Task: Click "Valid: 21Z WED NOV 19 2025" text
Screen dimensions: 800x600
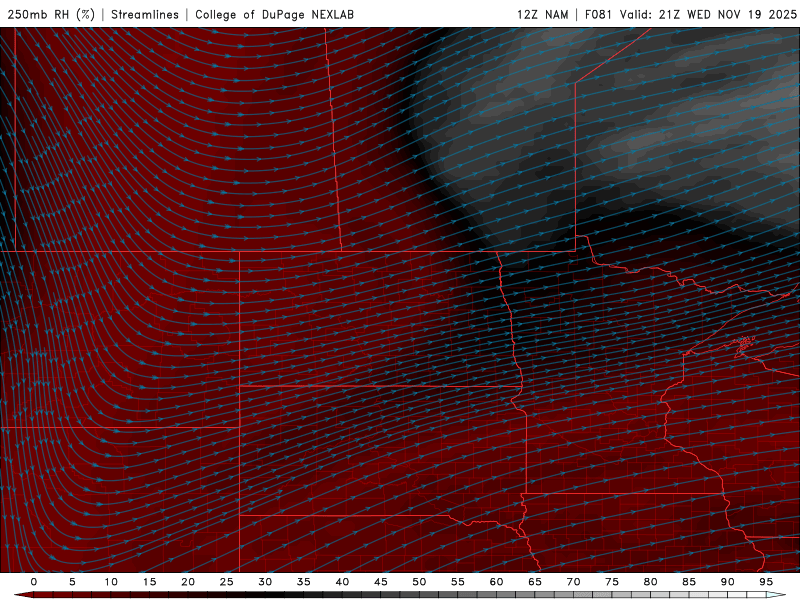Action: pyautogui.click(x=708, y=14)
